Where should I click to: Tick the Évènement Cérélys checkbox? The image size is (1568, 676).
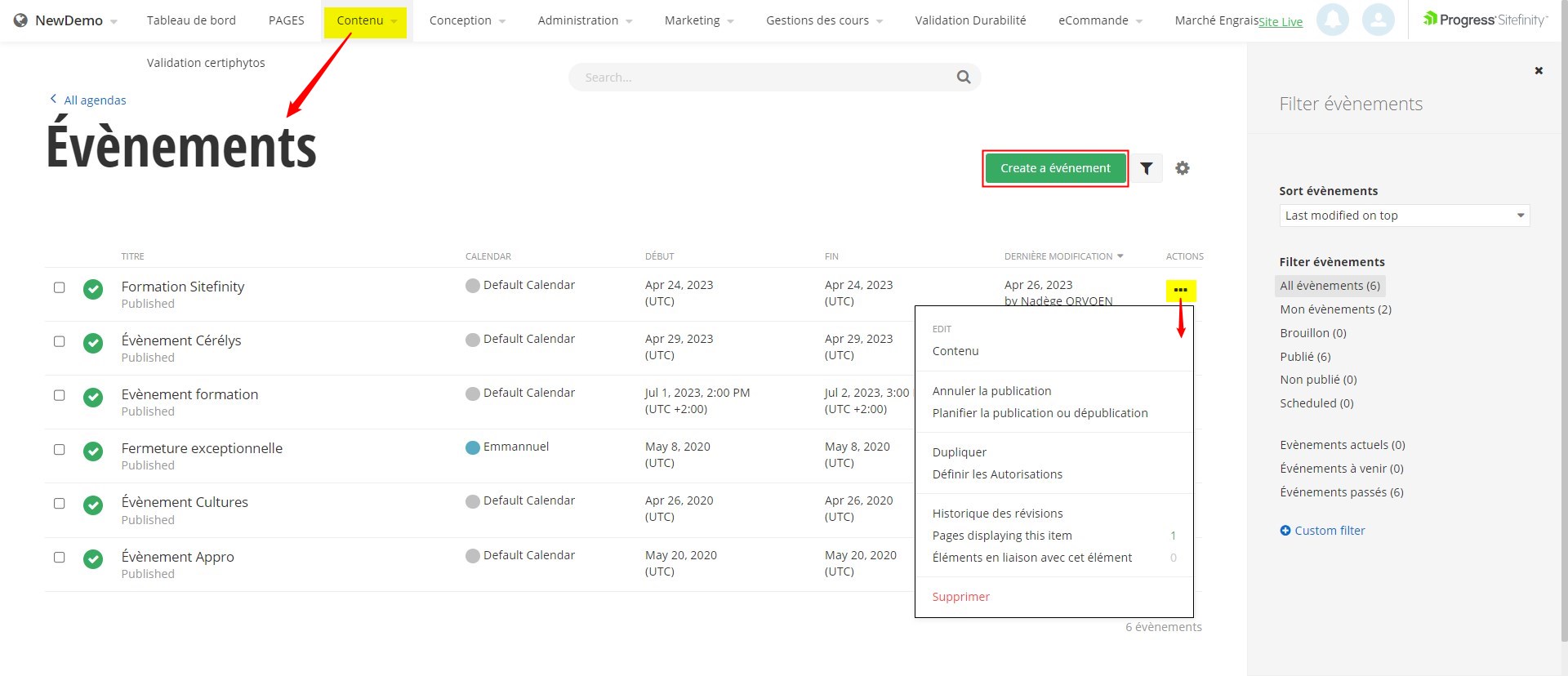(60, 341)
